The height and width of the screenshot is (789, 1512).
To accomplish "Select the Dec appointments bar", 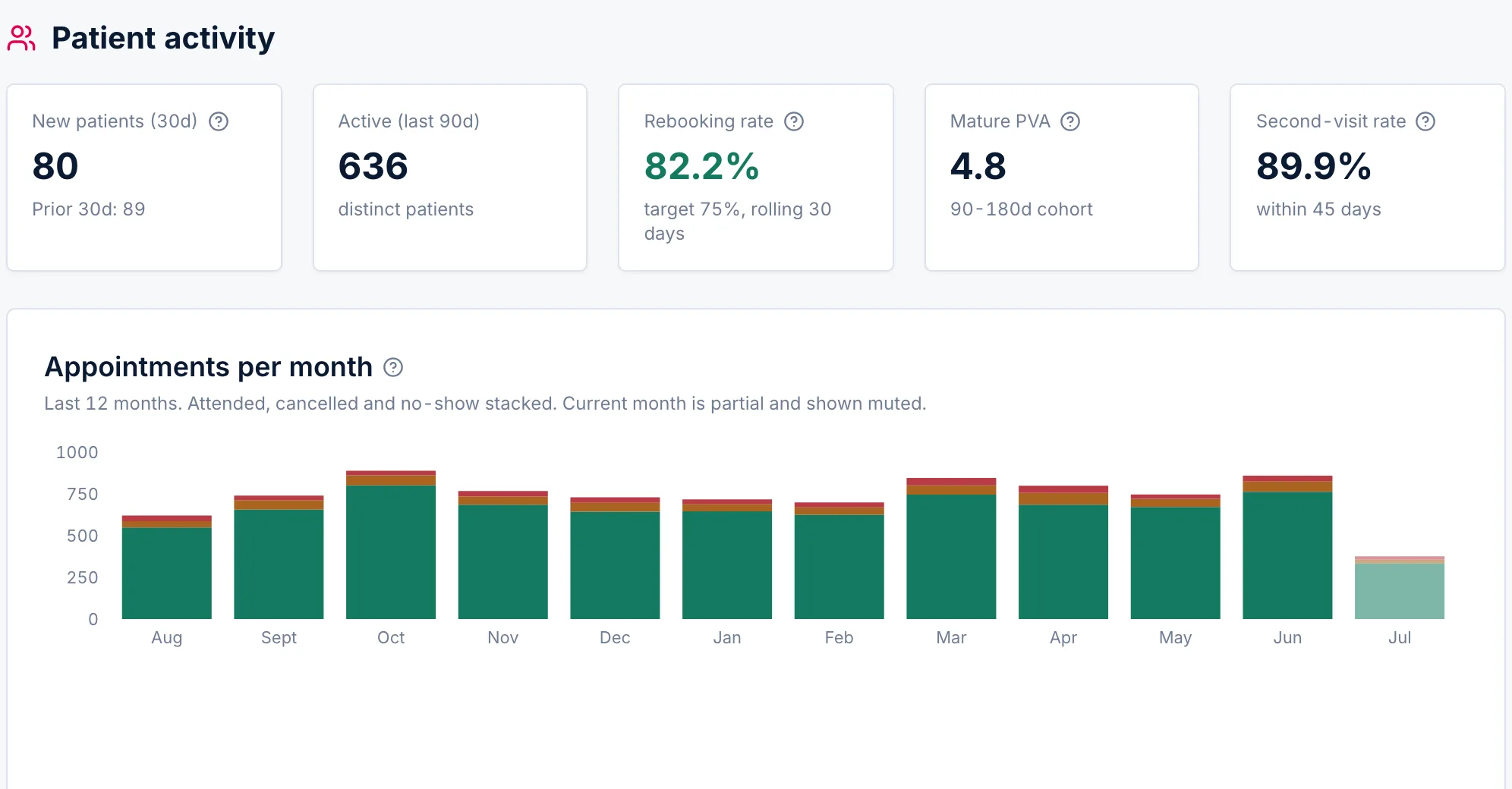I will 615,558.
